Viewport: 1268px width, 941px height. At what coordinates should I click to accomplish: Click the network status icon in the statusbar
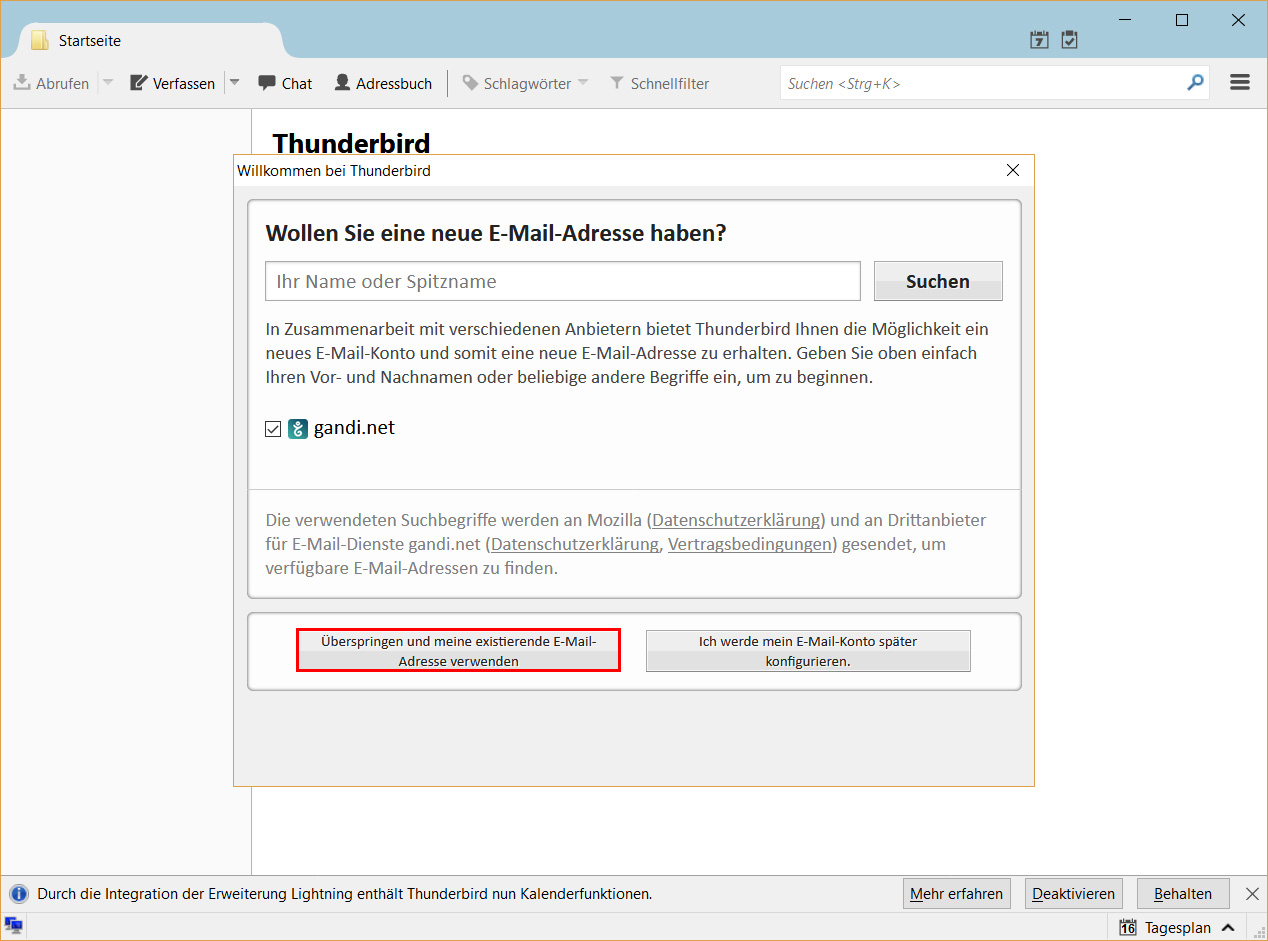[13, 927]
